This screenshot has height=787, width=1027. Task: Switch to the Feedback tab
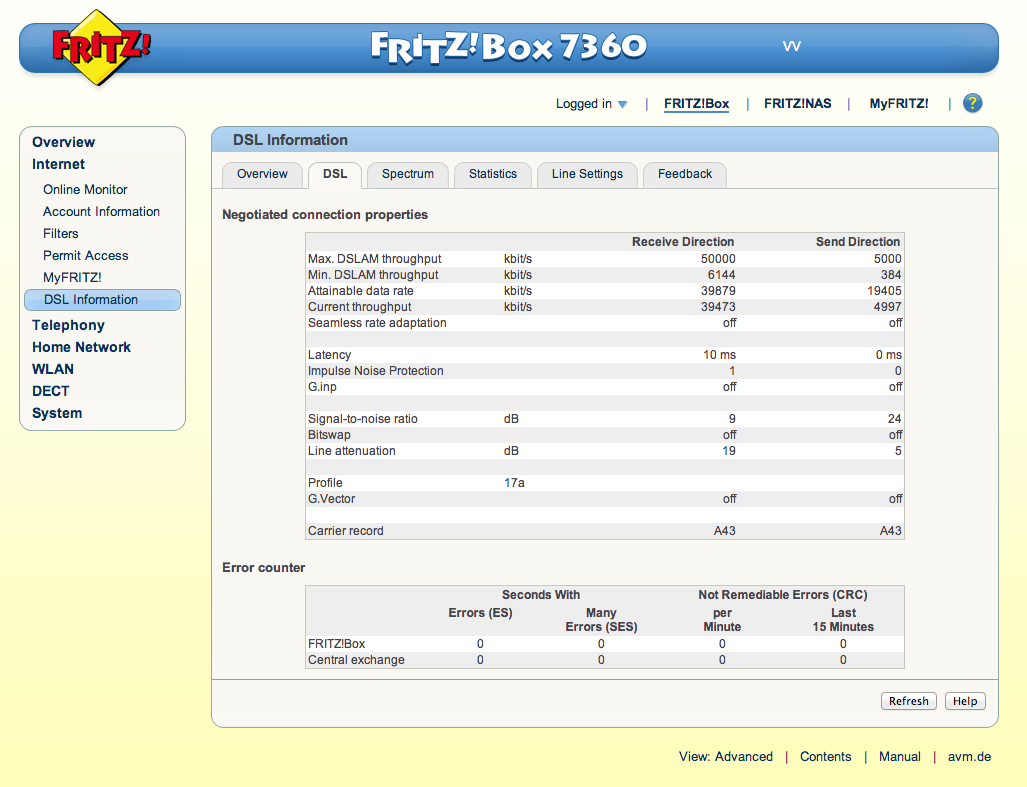coord(685,174)
